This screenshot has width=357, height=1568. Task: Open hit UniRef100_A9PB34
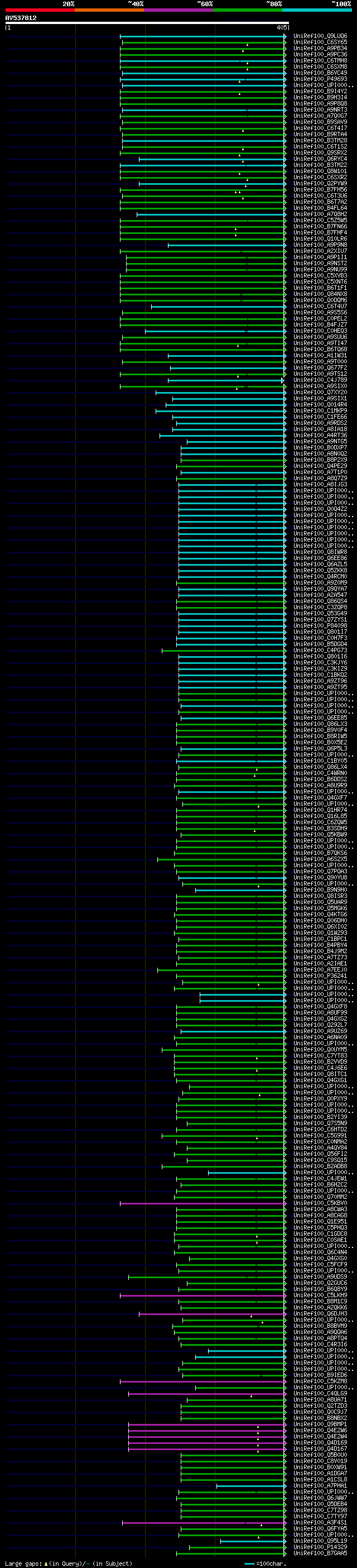(321, 48)
